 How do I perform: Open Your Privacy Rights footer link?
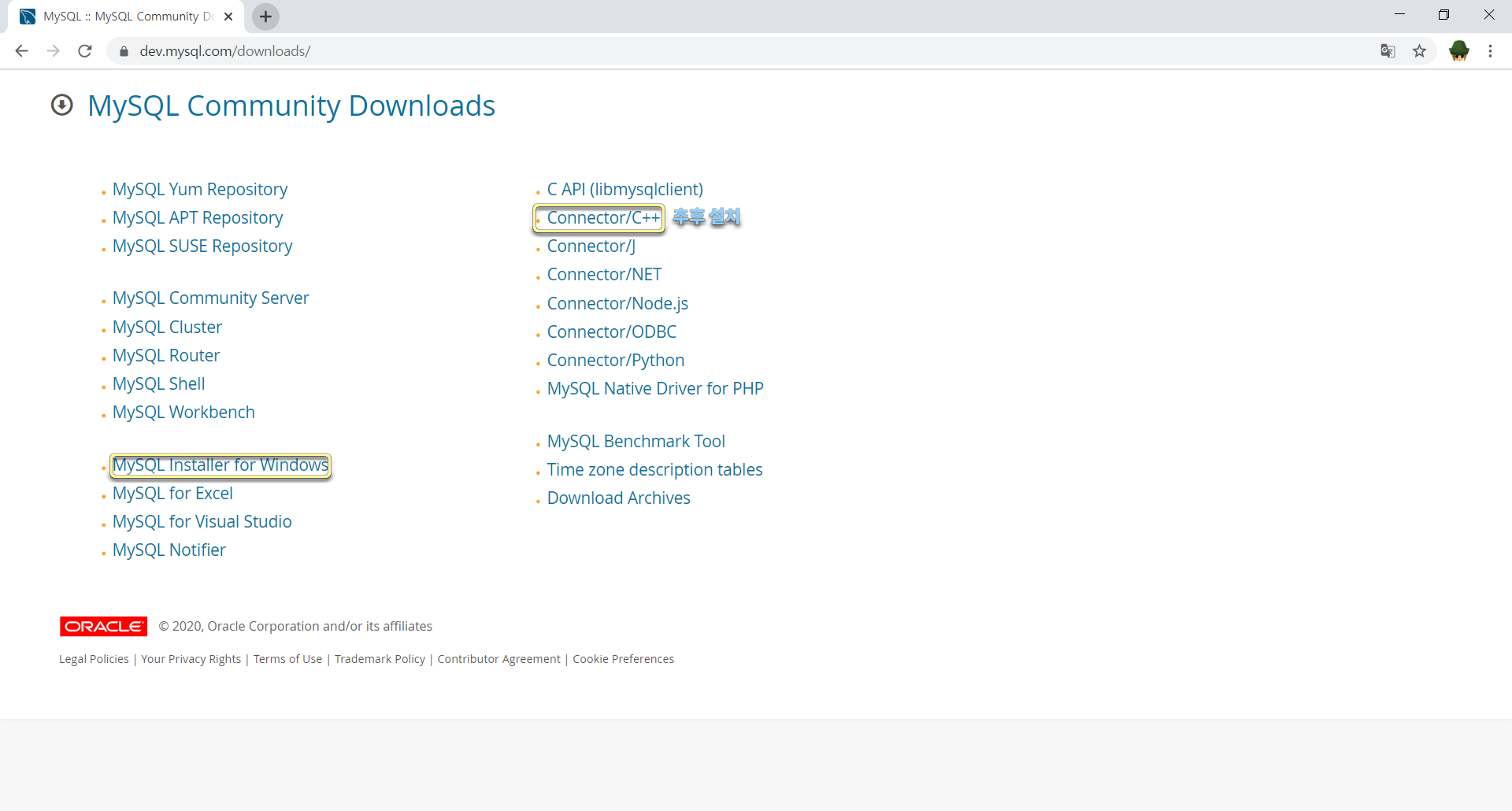pyautogui.click(x=191, y=659)
